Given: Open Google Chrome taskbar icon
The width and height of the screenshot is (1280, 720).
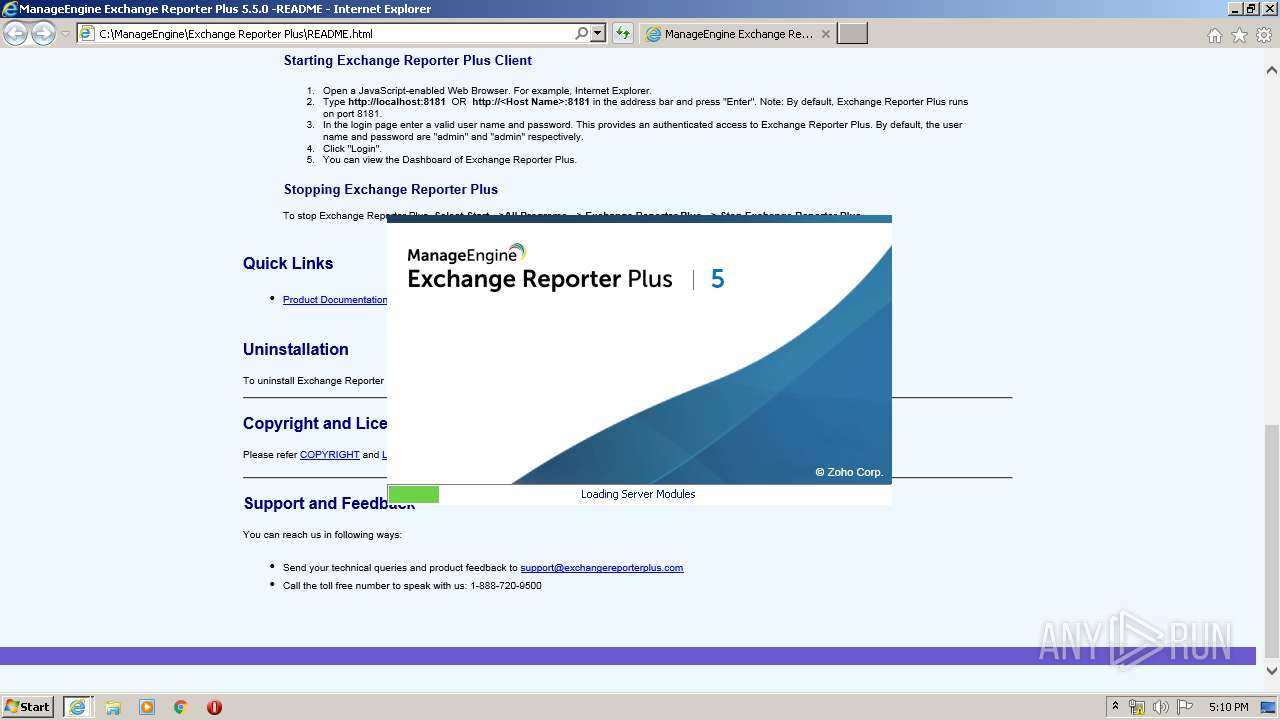Looking at the screenshot, I should [x=181, y=707].
